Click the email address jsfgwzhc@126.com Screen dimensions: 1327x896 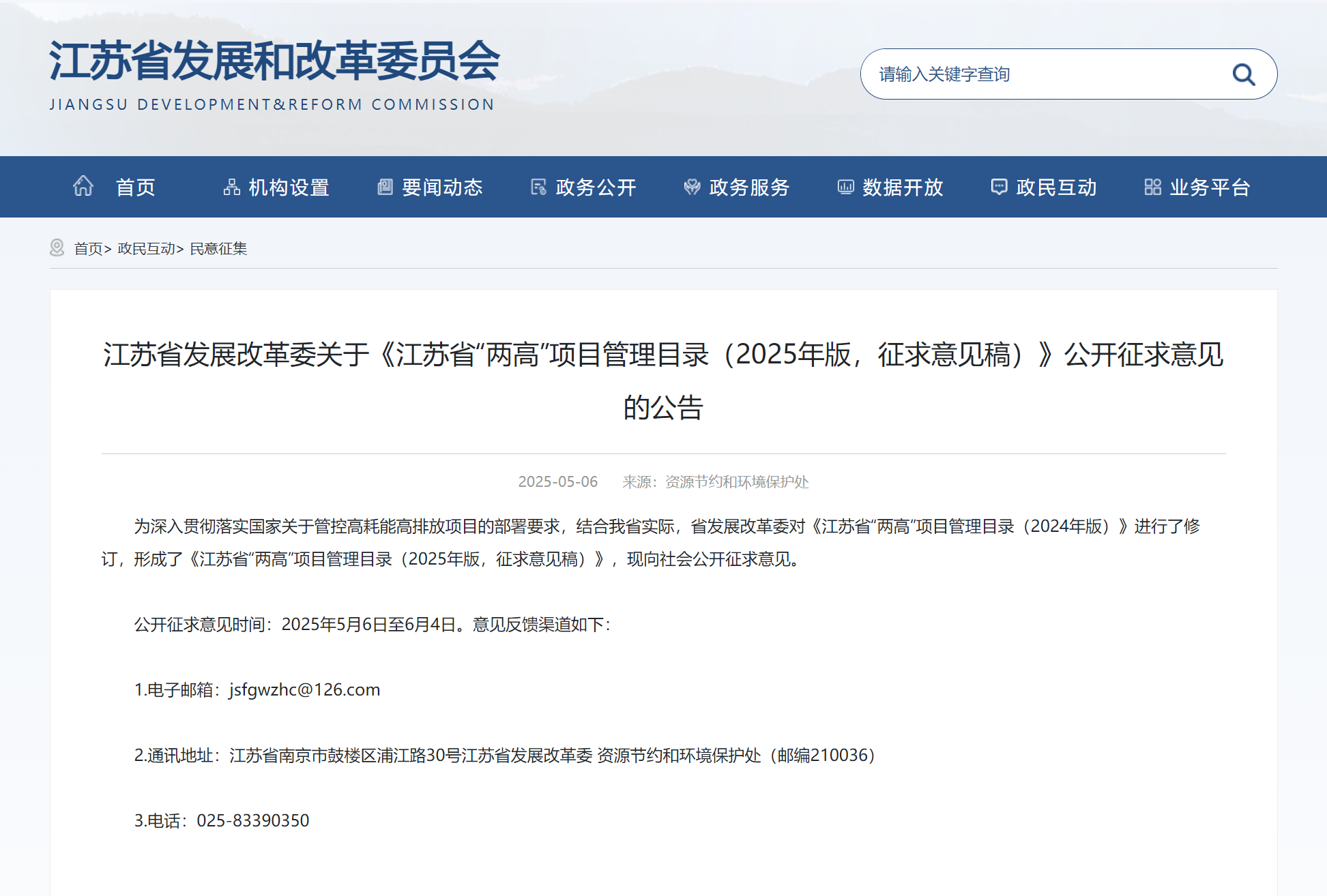(304, 689)
